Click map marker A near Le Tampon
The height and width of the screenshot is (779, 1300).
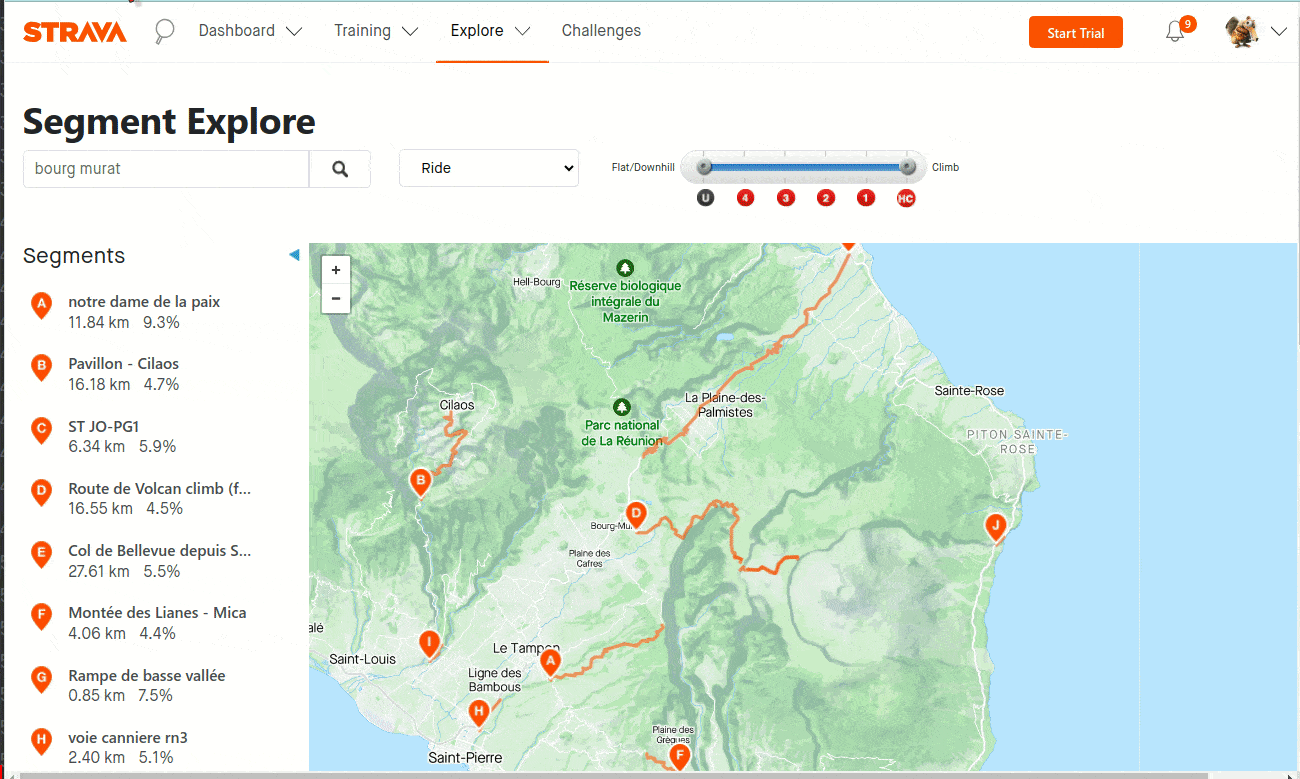click(x=549, y=661)
